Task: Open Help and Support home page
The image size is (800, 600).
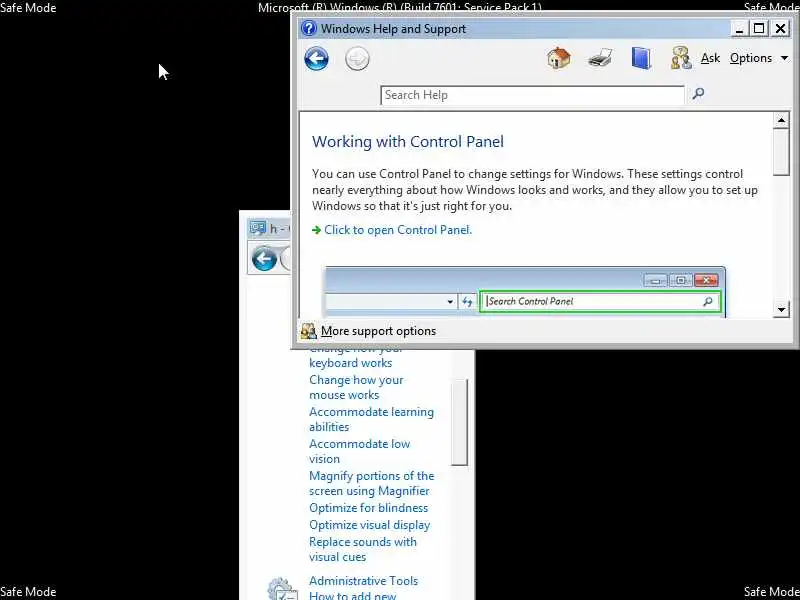Action: coord(559,58)
